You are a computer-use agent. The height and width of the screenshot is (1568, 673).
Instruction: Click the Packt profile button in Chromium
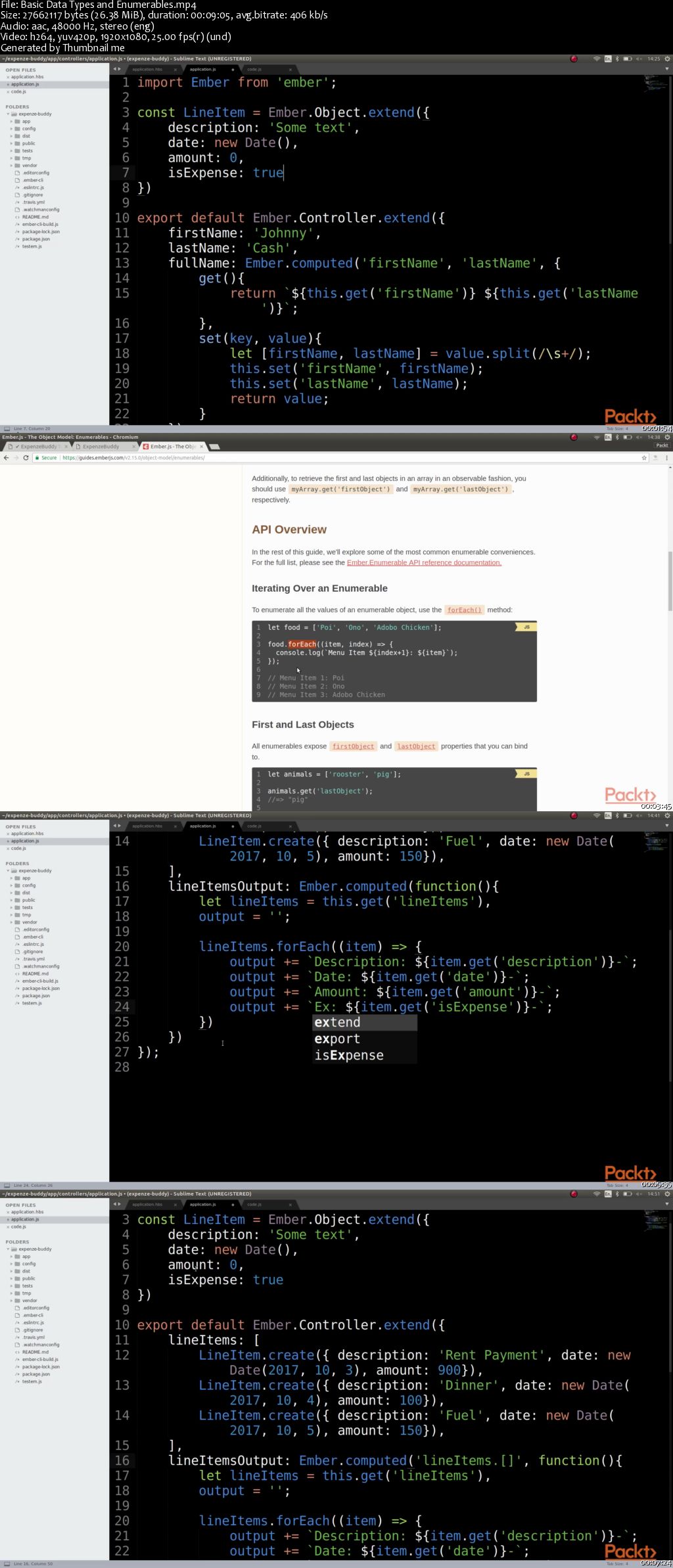point(662,445)
